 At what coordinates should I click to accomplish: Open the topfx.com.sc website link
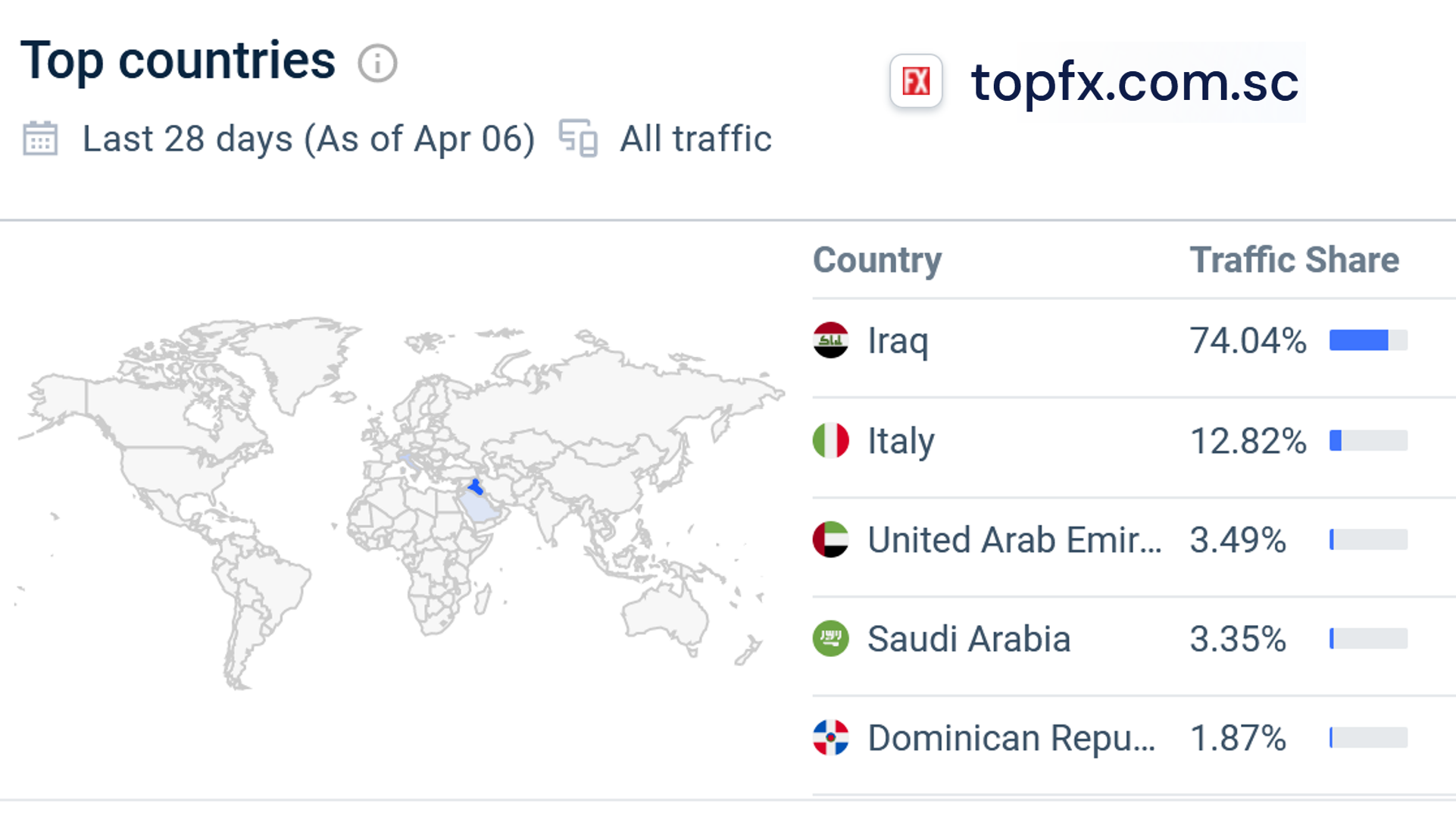[1134, 83]
